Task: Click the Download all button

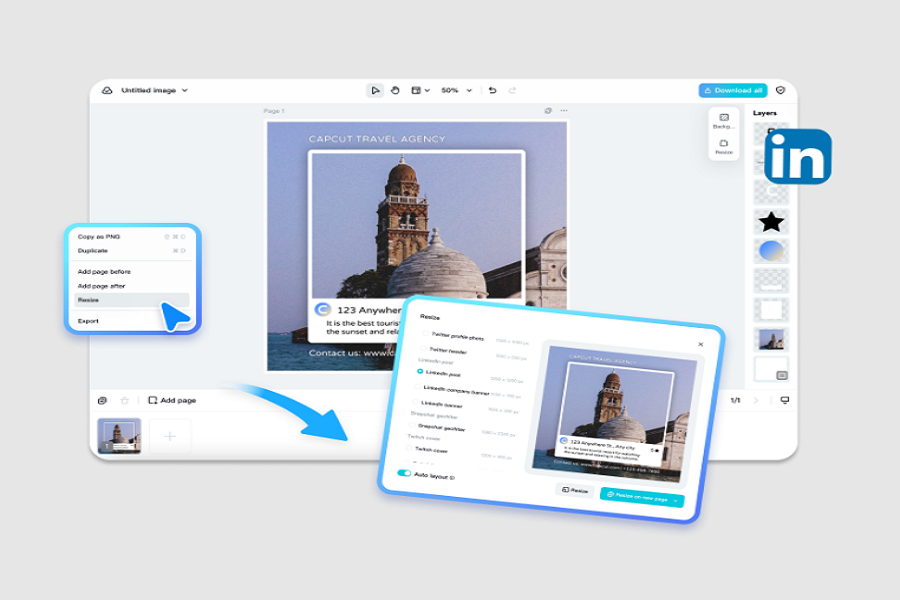Action: (x=733, y=91)
